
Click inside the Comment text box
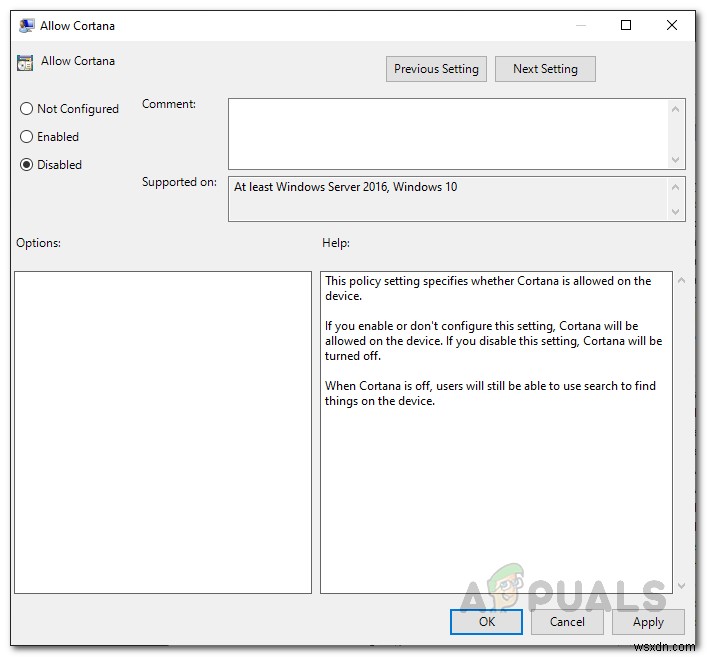[x=448, y=134]
